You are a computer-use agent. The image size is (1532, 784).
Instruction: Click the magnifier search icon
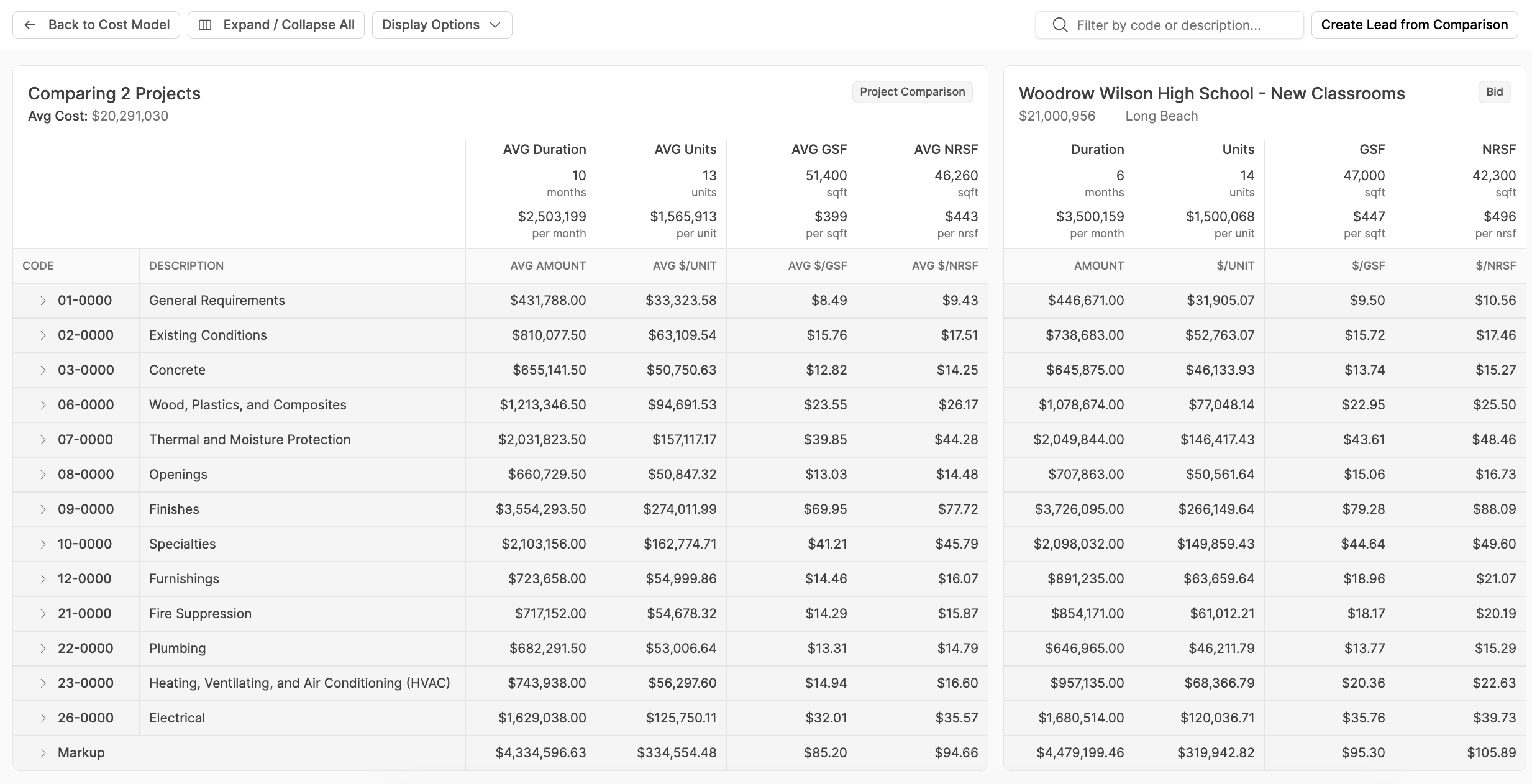1060,25
